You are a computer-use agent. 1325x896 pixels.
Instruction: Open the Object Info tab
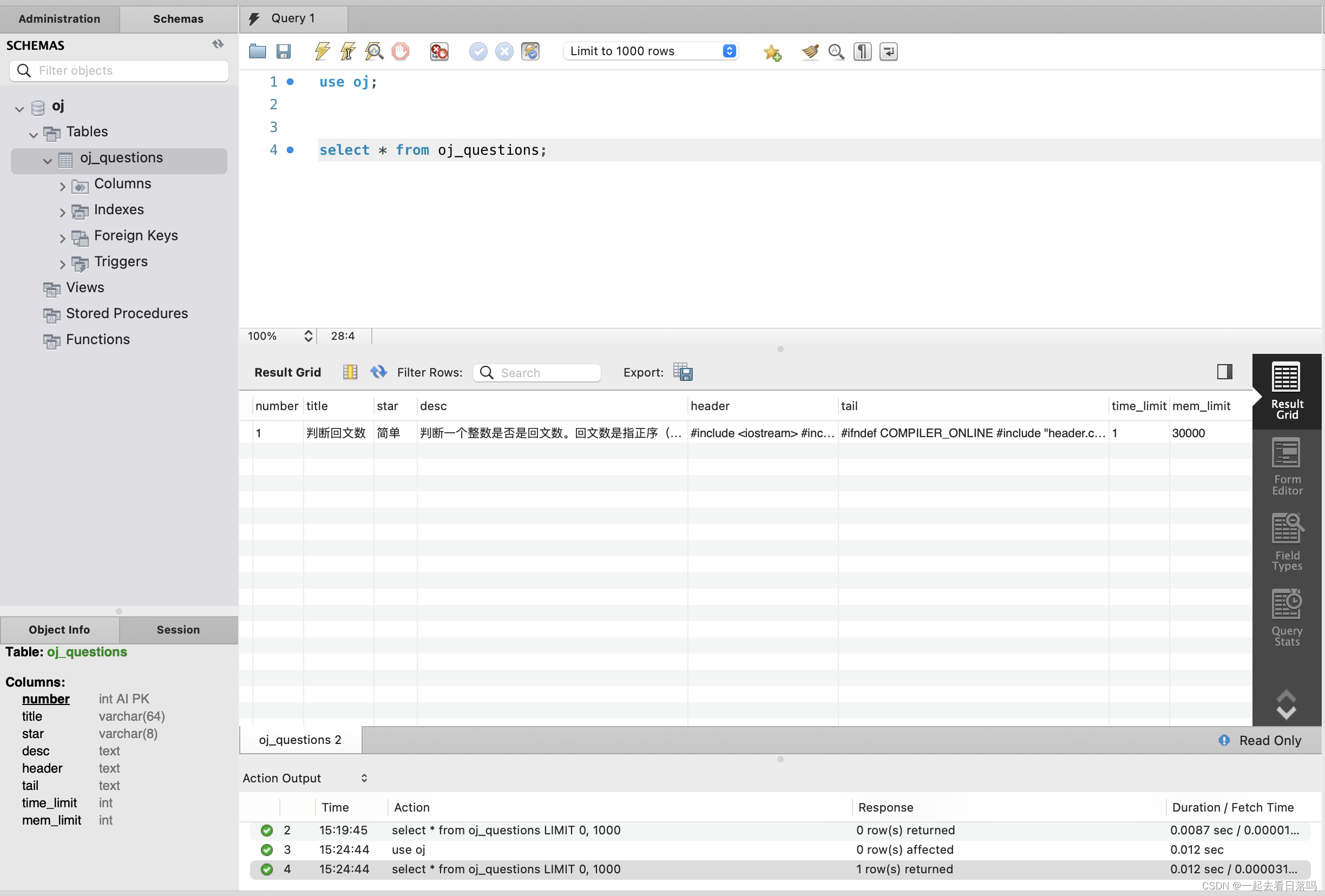point(60,629)
